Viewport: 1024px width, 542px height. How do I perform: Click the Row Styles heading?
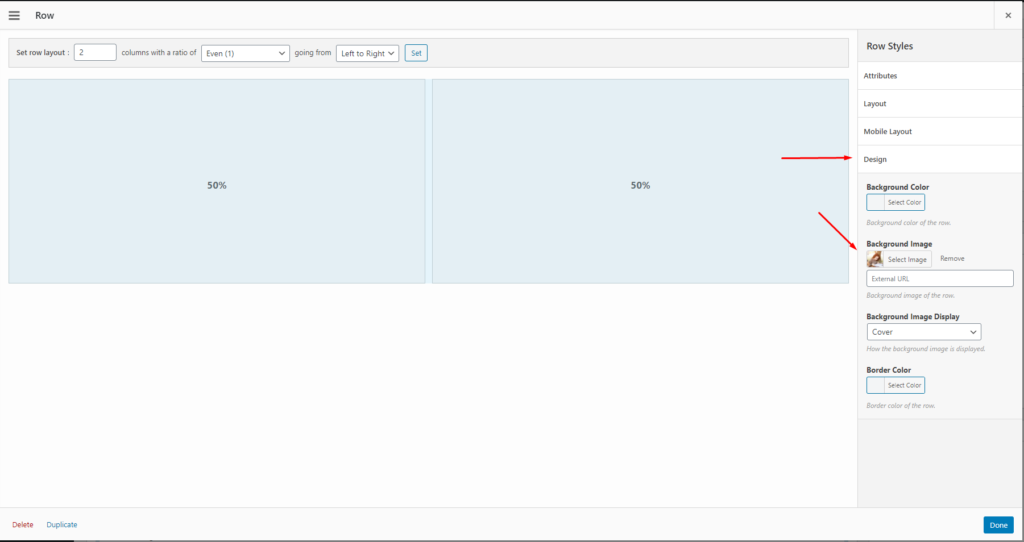pos(889,46)
